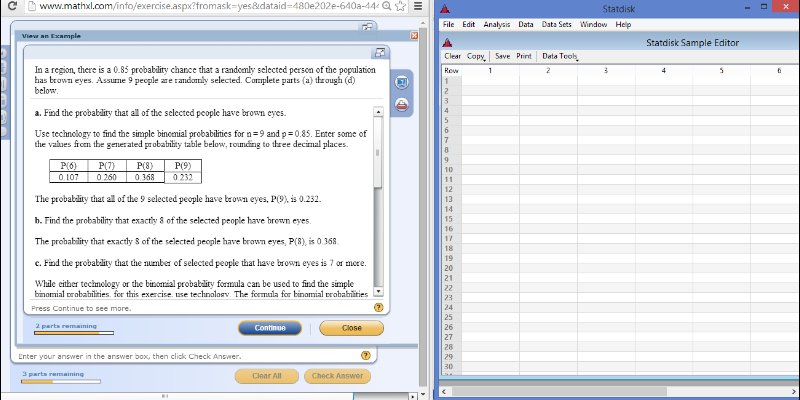Open the Edit menu in Statdisk
Screen dimensions: 800x400
point(468,24)
